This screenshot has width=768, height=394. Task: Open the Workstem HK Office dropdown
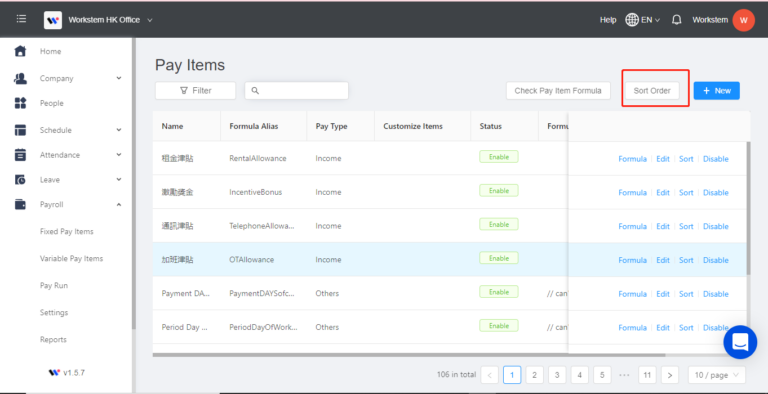tap(111, 20)
